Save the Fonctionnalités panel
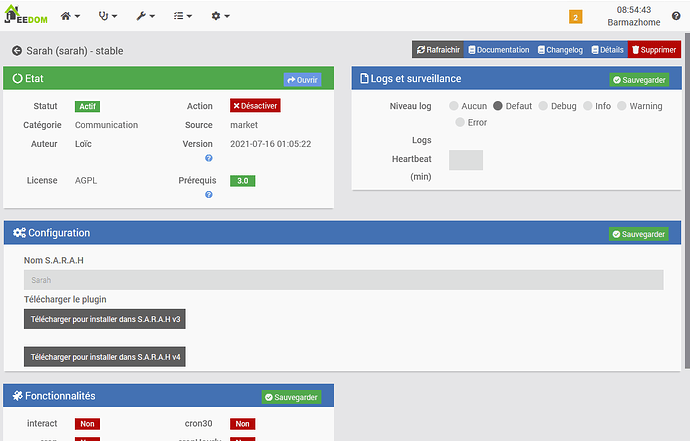Screen dimensions: 690x441 click(x=291, y=397)
